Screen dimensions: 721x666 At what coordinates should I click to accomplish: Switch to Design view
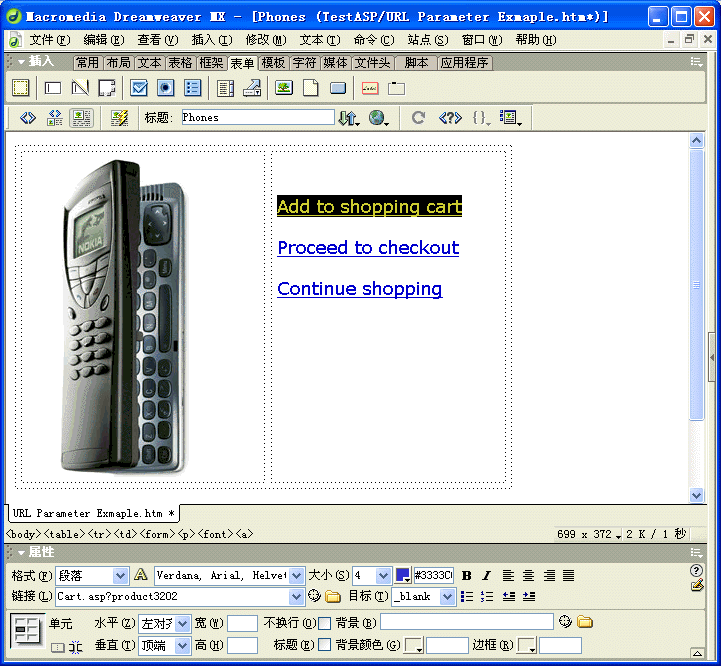81,118
